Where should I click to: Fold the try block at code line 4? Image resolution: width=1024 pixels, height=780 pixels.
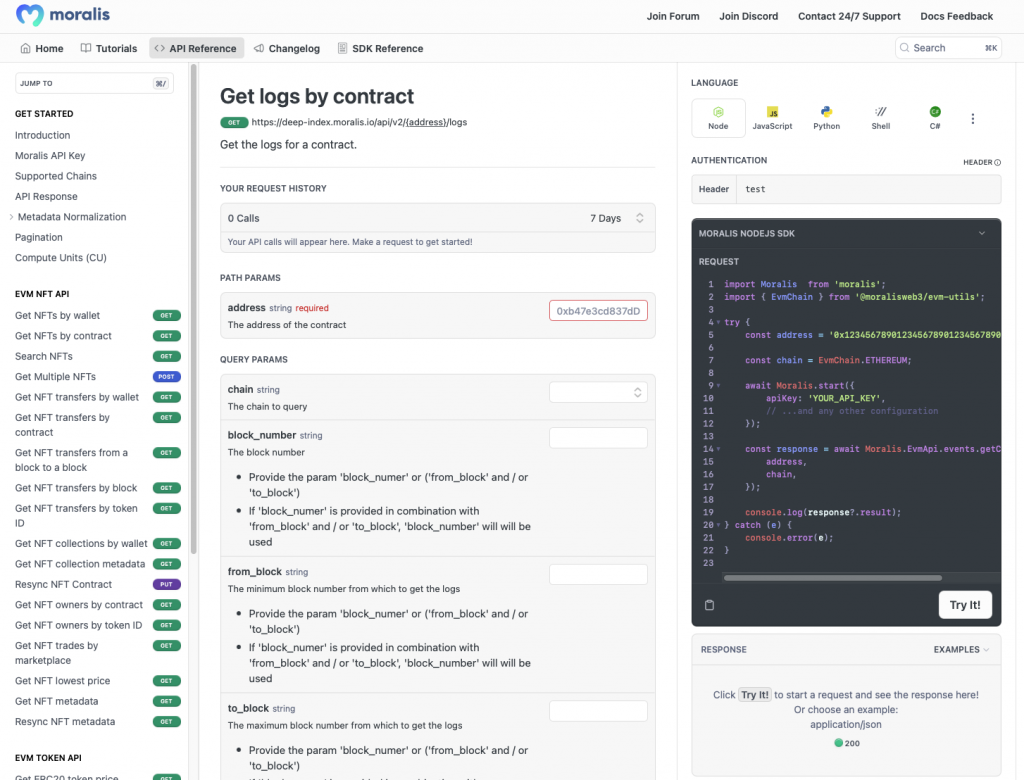pos(718,323)
